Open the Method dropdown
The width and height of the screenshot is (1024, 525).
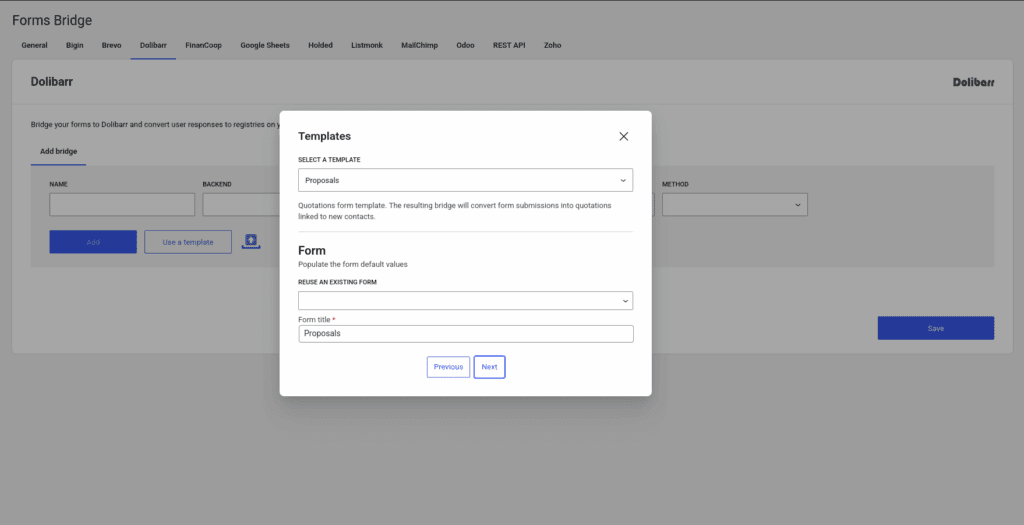735,204
